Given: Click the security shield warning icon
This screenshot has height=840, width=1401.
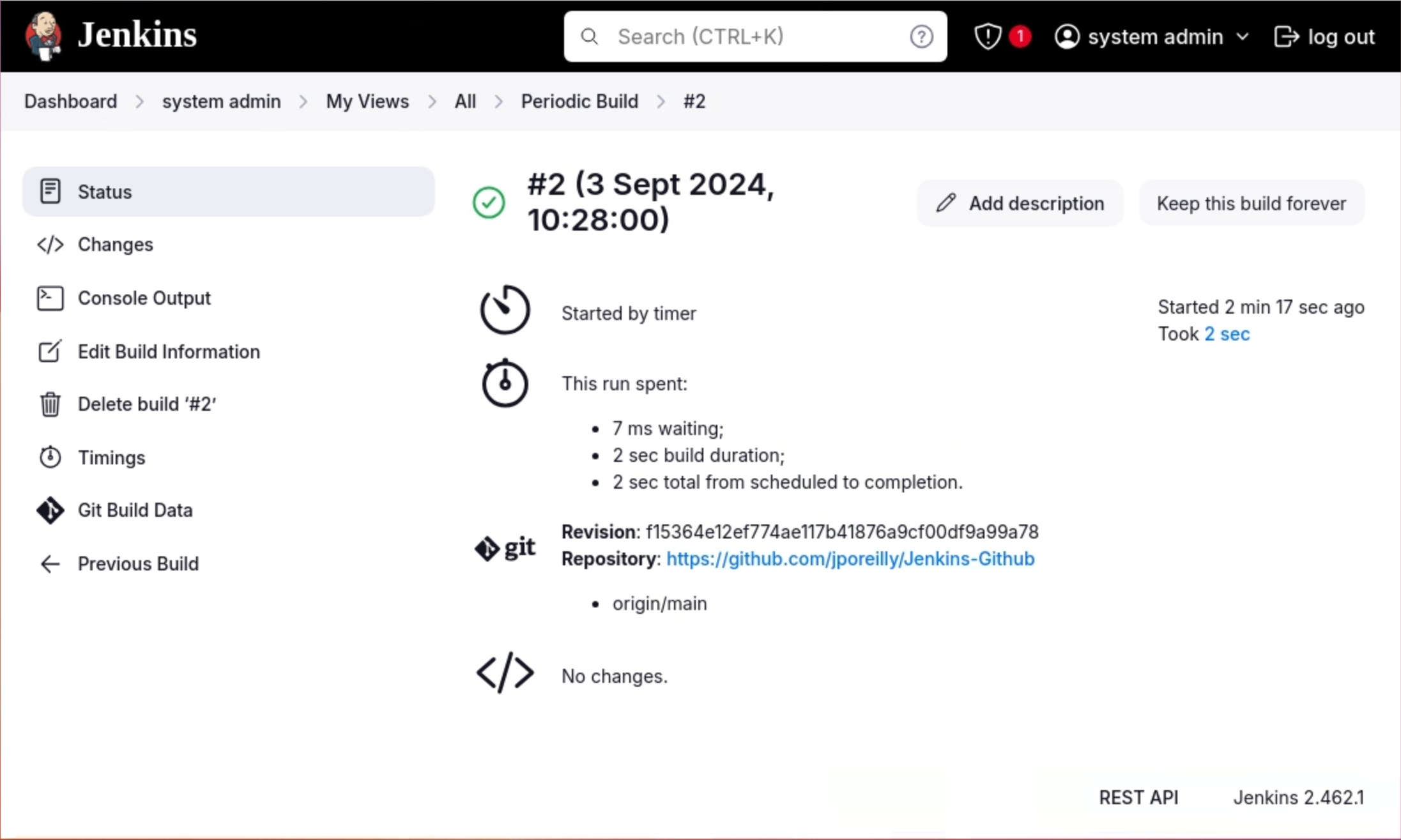Looking at the screenshot, I should click(988, 36).
